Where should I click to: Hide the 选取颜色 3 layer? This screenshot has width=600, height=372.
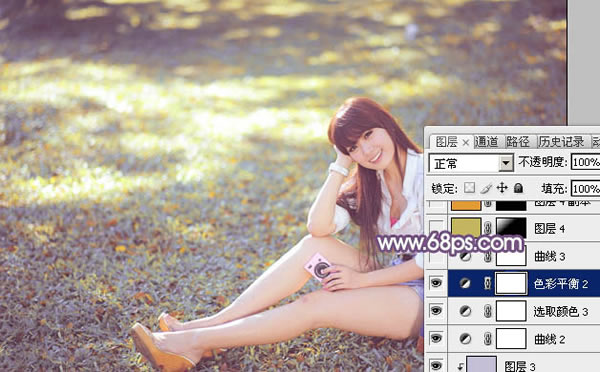tap(436, 311)
